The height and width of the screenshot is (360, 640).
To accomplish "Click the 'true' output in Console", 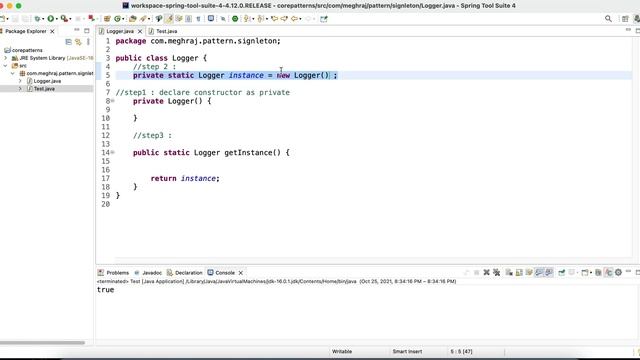I will 105,290.
